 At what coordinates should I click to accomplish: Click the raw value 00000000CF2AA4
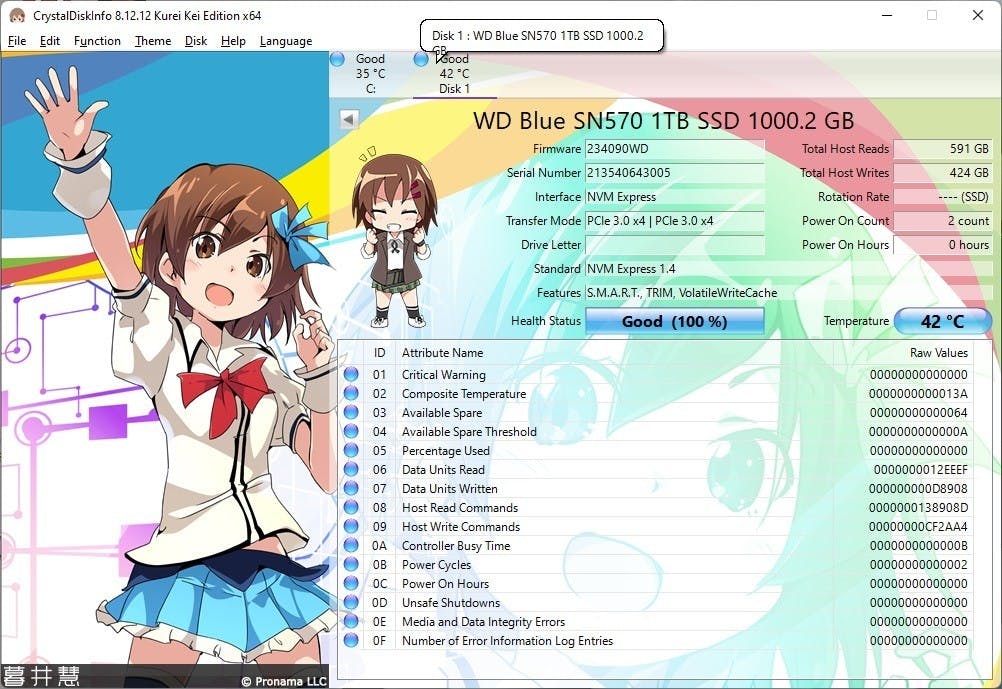coord(918,527)
